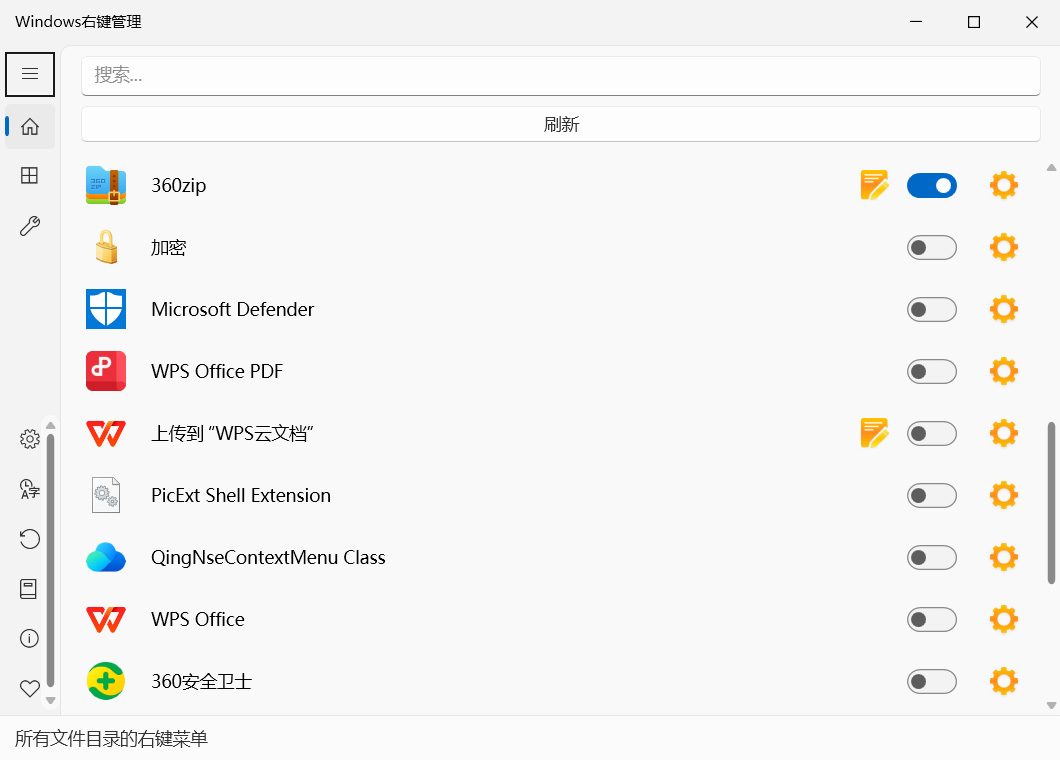Image resolution: width=1060 pixels, height=760 pixels.
Task: Enable the PicExt Shell Extension toggle
Action: (932, 496)
